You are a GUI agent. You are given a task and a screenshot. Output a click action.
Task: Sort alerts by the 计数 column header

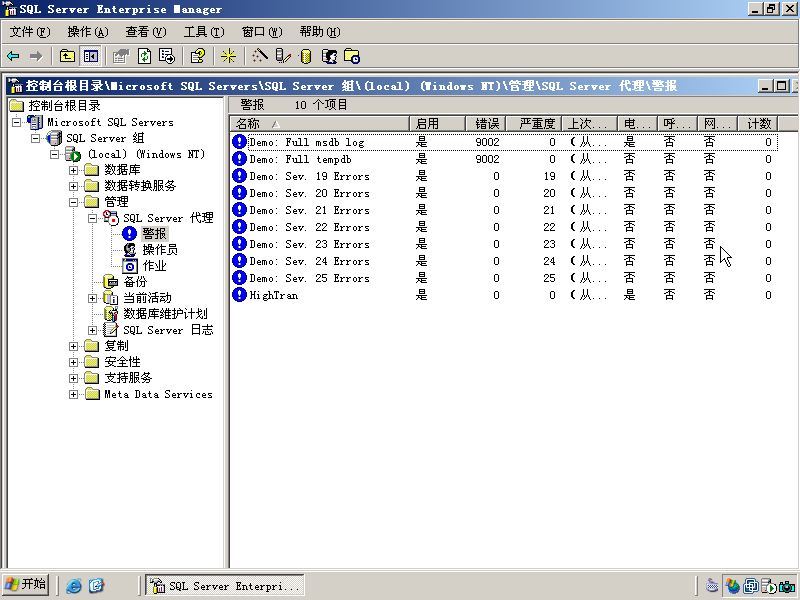click(x=758, y=123)
